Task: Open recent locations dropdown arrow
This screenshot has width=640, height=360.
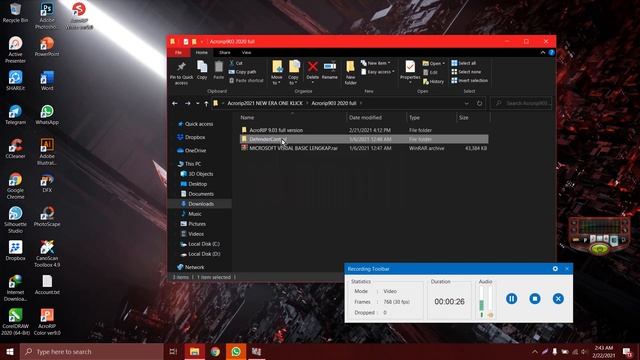Action: (198, 104)
